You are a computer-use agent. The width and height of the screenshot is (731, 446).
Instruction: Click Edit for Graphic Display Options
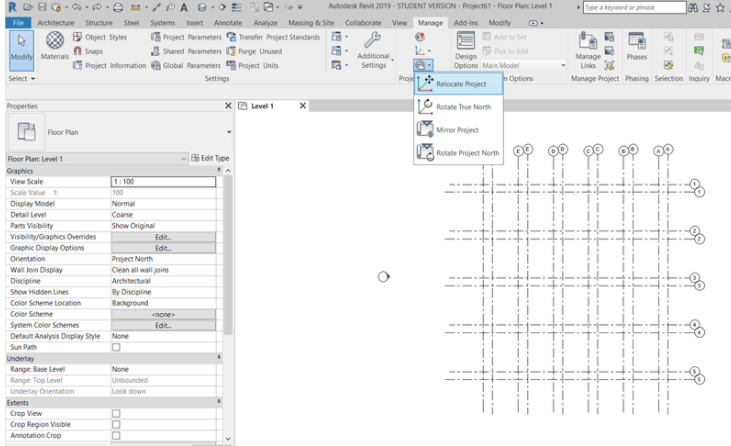pos(163,248)
